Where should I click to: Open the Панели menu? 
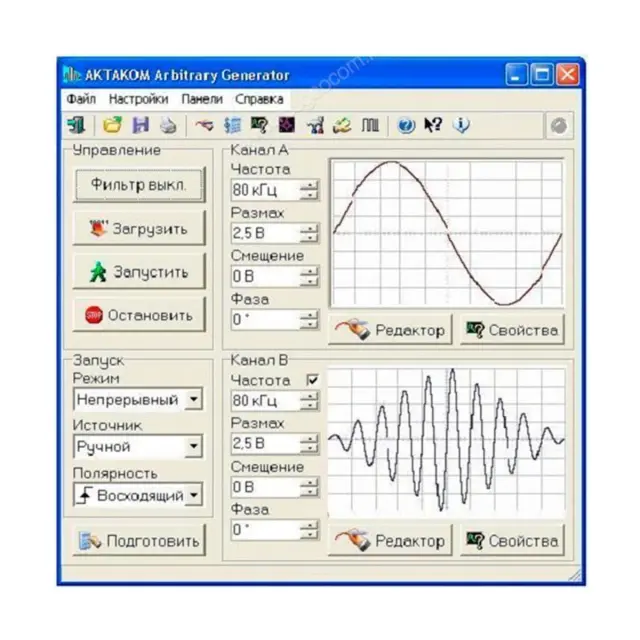point(202,99)
